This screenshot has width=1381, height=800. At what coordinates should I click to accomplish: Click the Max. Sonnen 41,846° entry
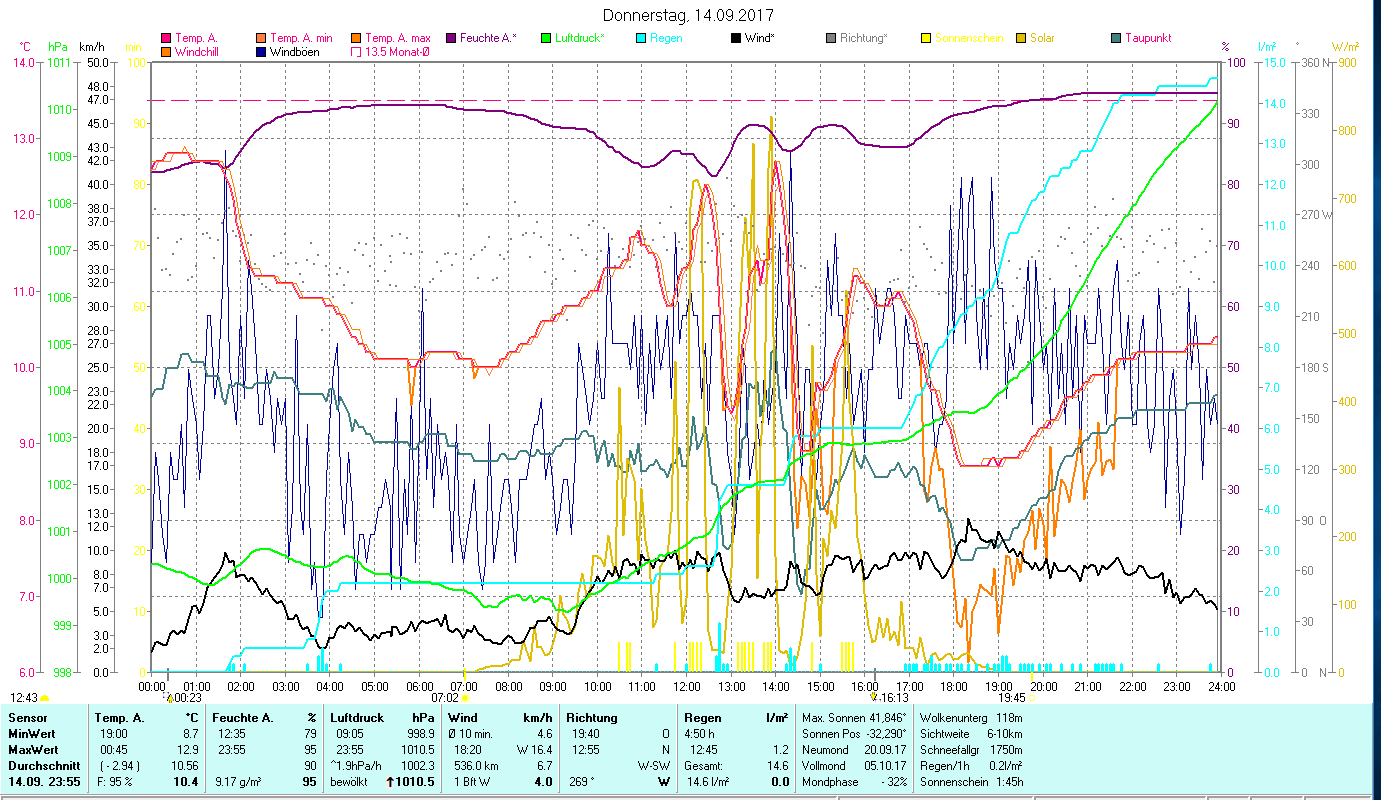(854, 718)
